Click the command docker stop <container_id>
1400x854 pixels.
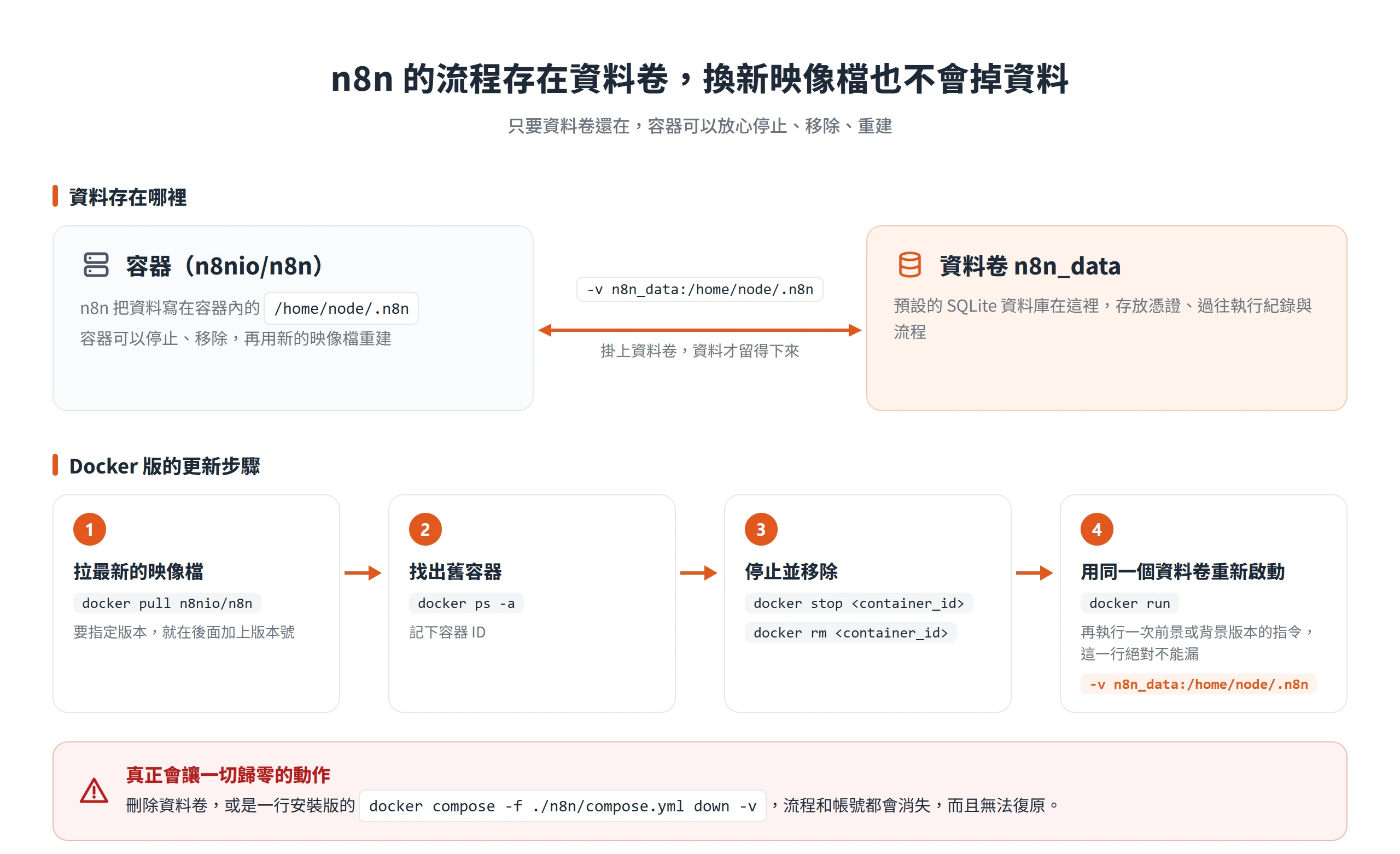click(859, 603)
